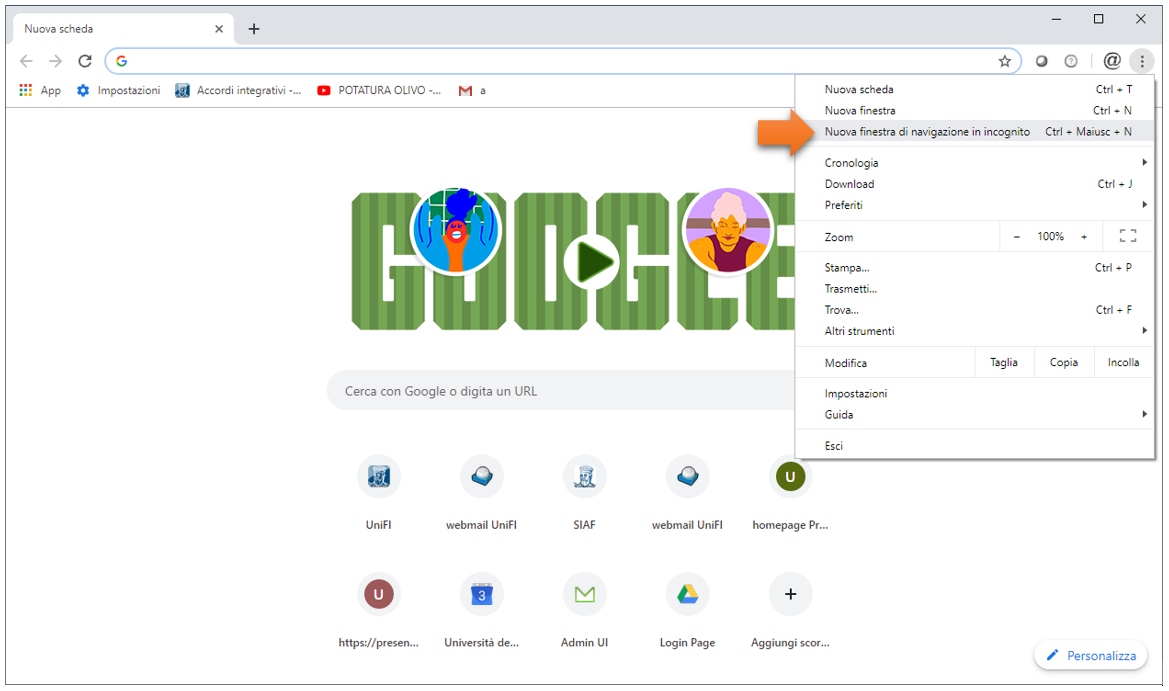1169x691 pixels.
Task: Reload the page with the refresh icon
Action: (85, 61)
